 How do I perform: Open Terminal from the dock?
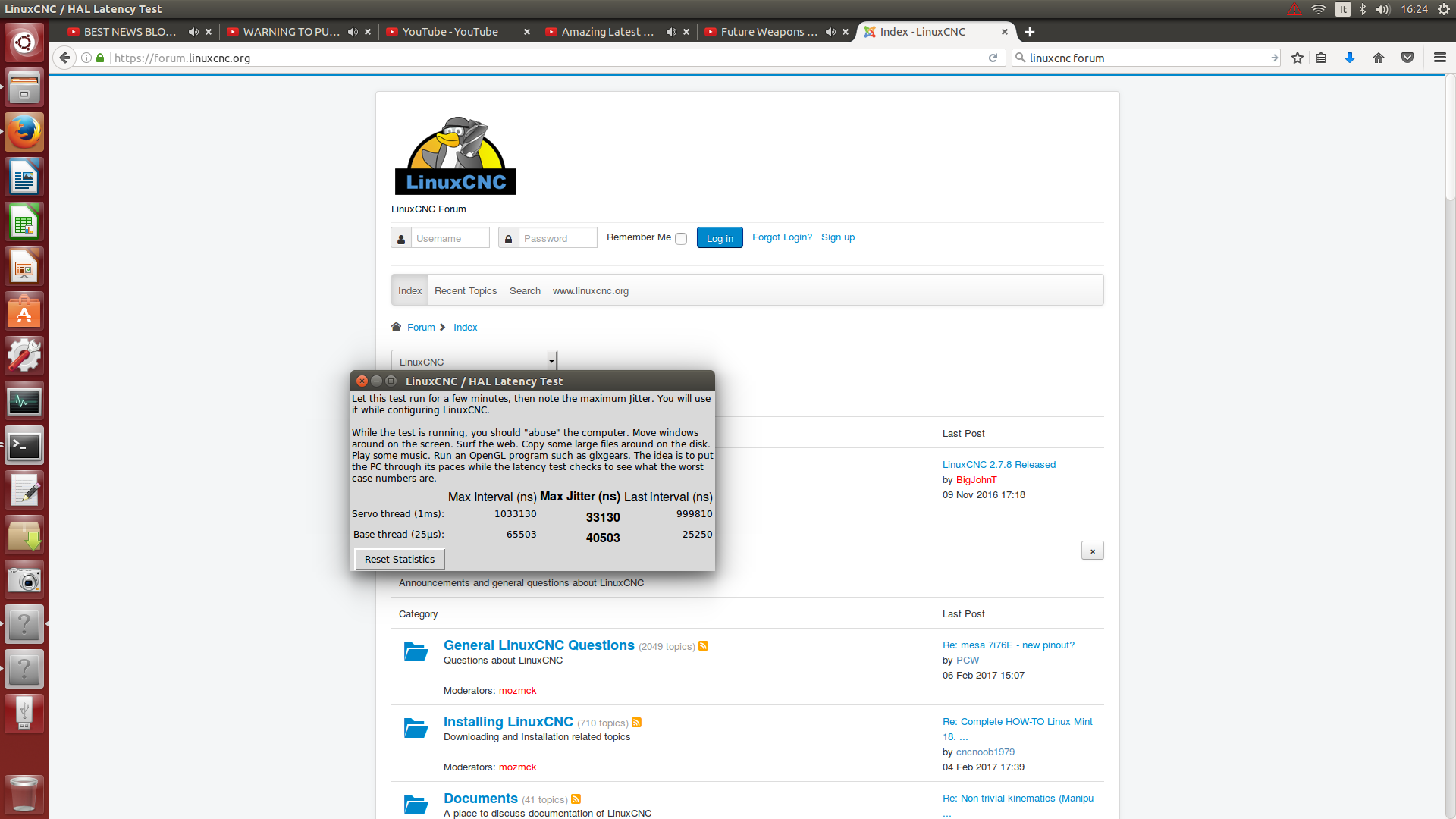[x=24, y=446]
